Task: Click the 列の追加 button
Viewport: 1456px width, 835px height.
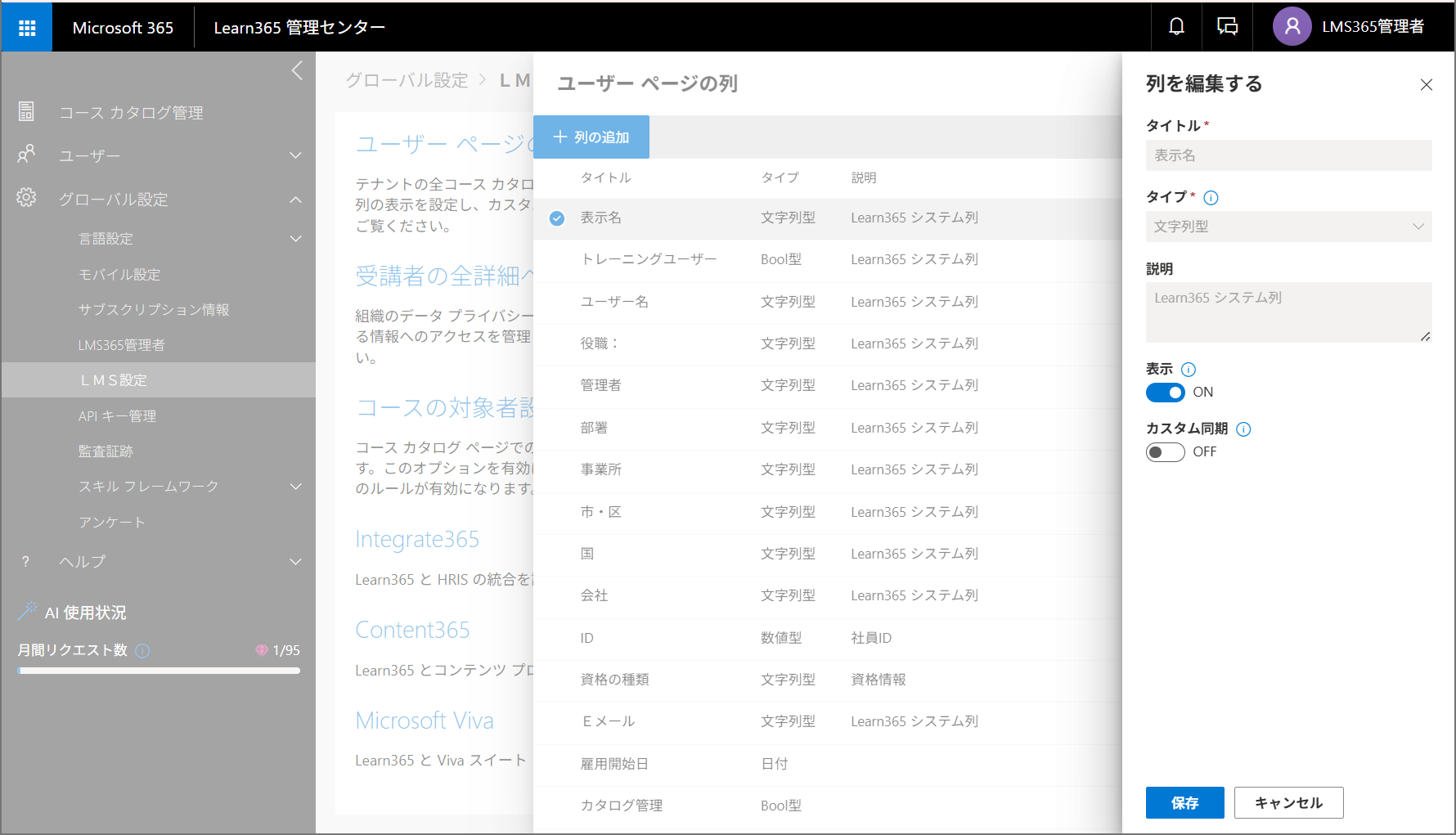Action: coord(591,137)
